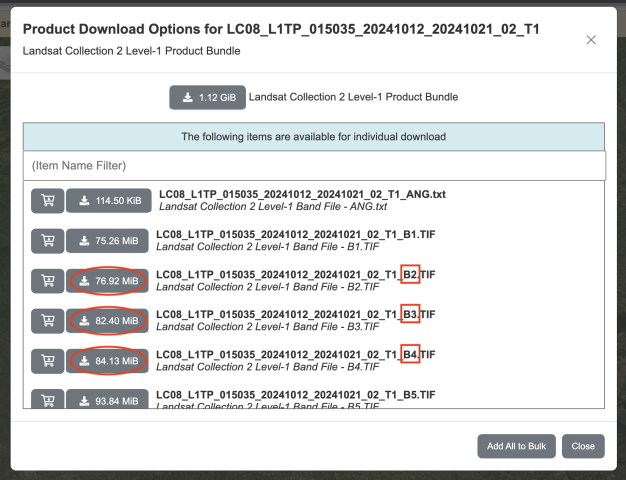Add ANG.txt file to bulk cart
626x480 pixels.
tap(48, 200)
